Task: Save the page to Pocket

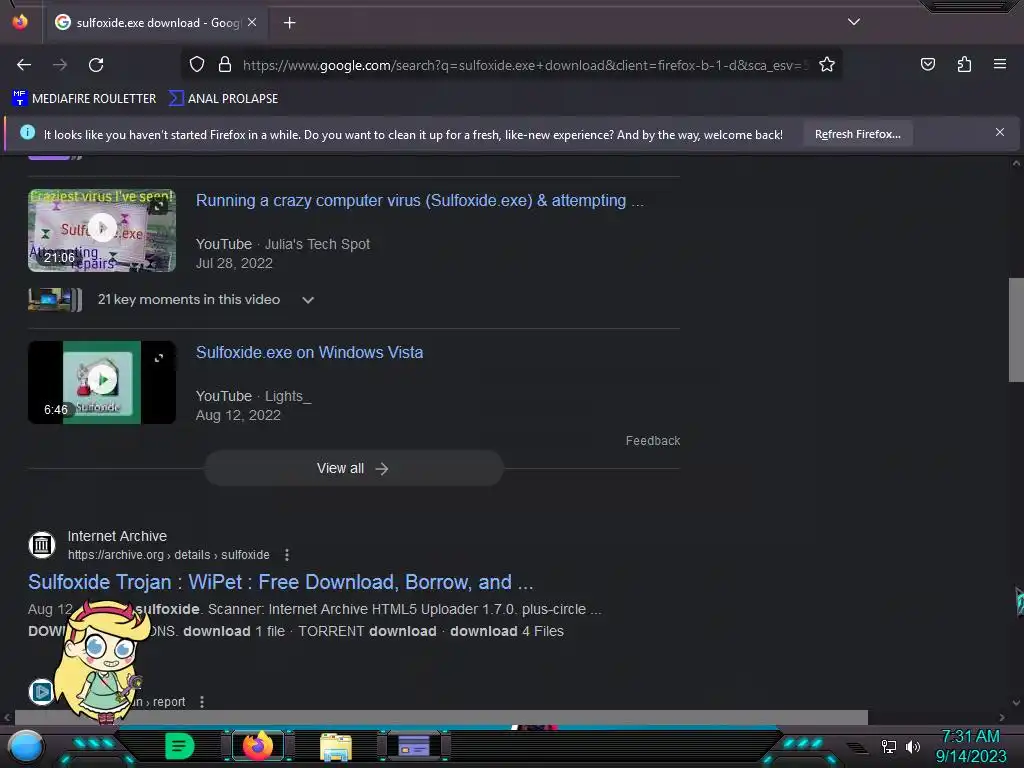Action: (927, 64)
